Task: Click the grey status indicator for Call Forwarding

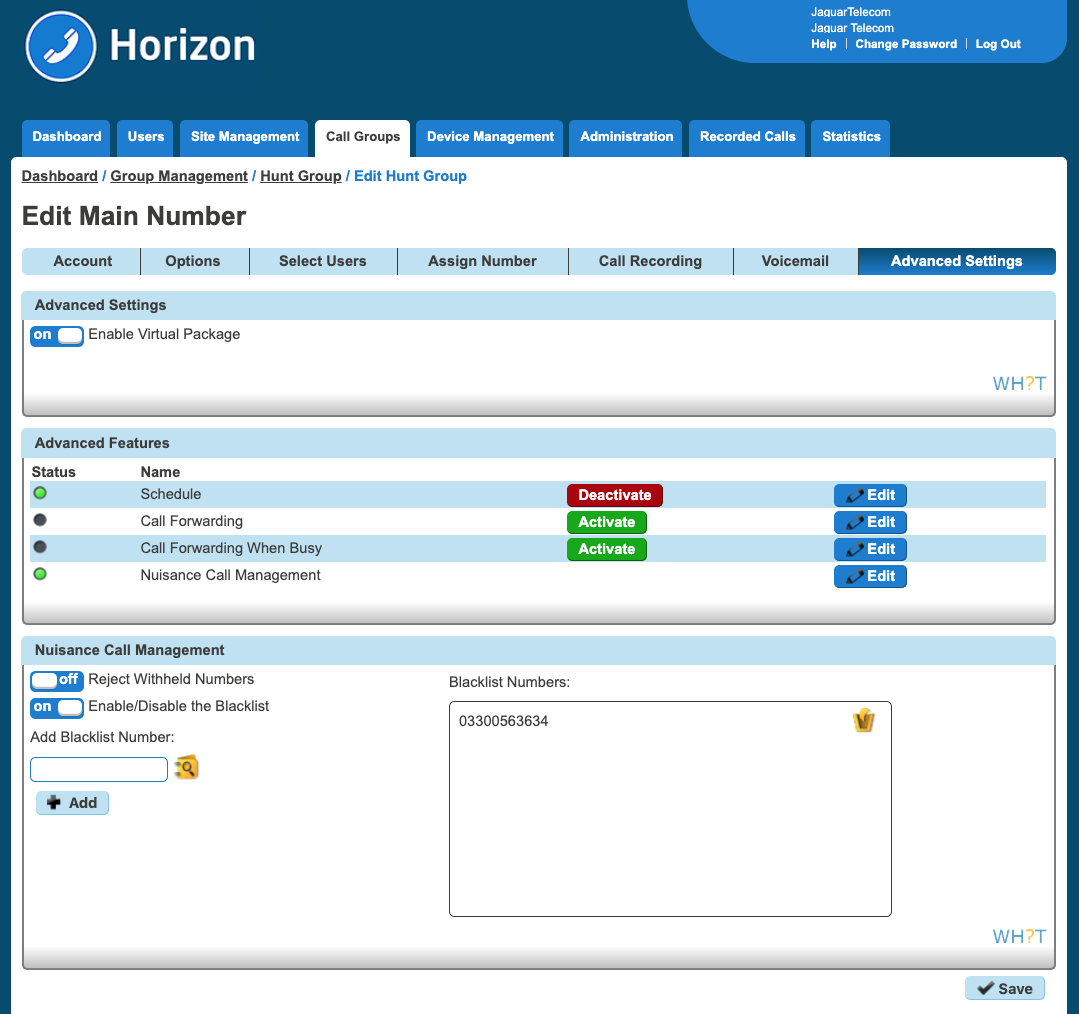Action: 40,521
